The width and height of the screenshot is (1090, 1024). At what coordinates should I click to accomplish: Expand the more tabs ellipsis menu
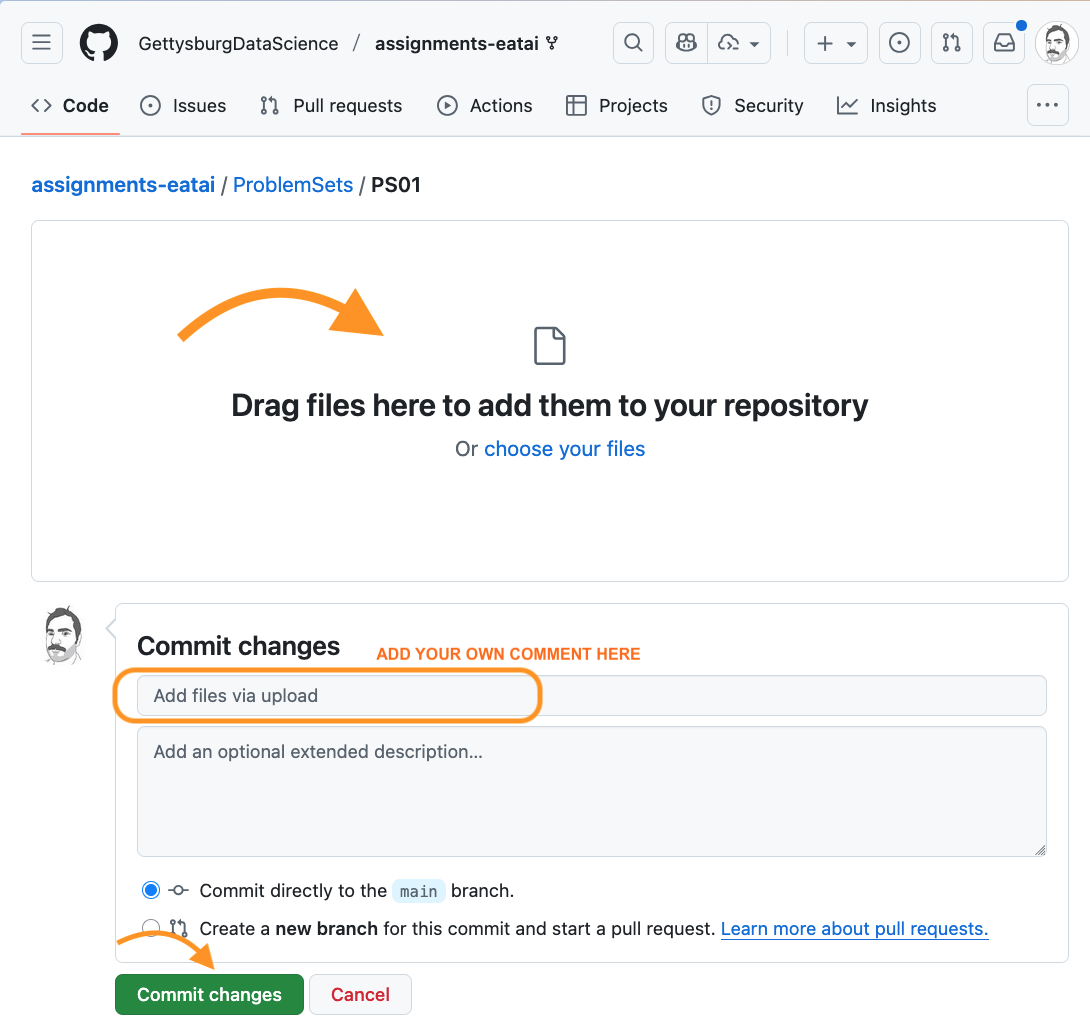(x=1047, y=105)
